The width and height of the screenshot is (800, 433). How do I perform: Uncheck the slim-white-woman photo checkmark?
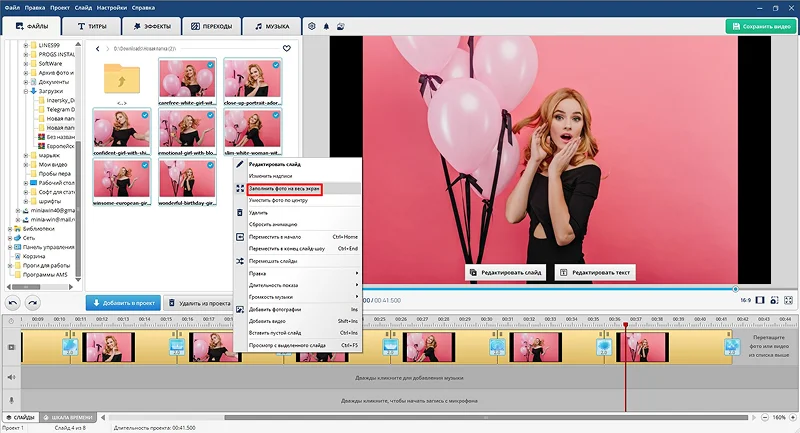tap(276, 115)
